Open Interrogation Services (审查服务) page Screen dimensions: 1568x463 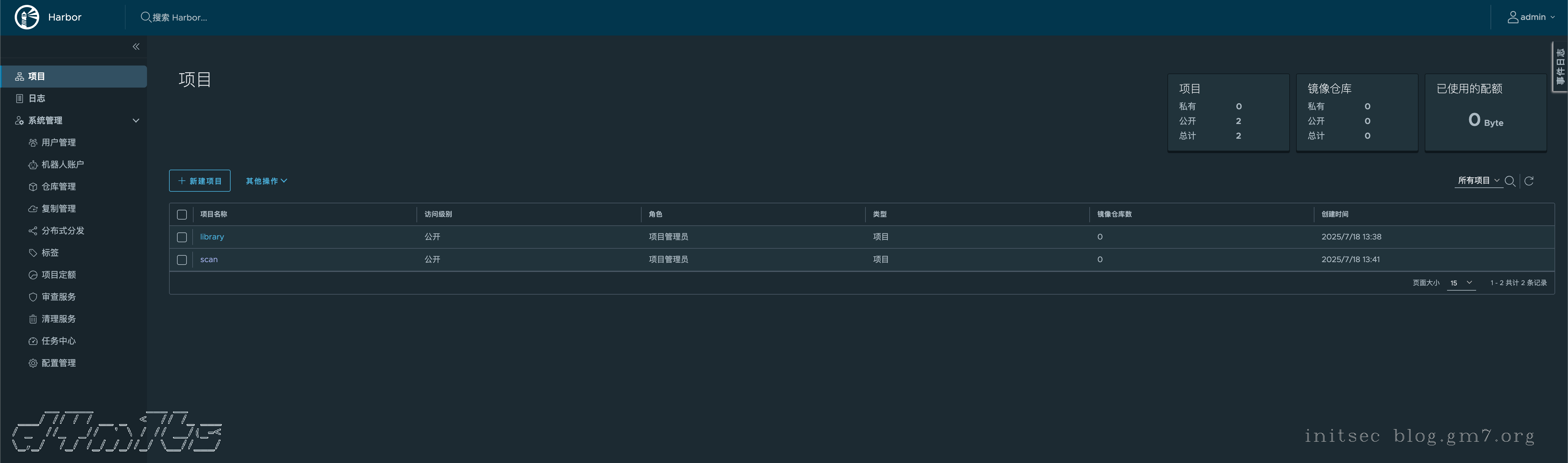(x=58, y=297)
